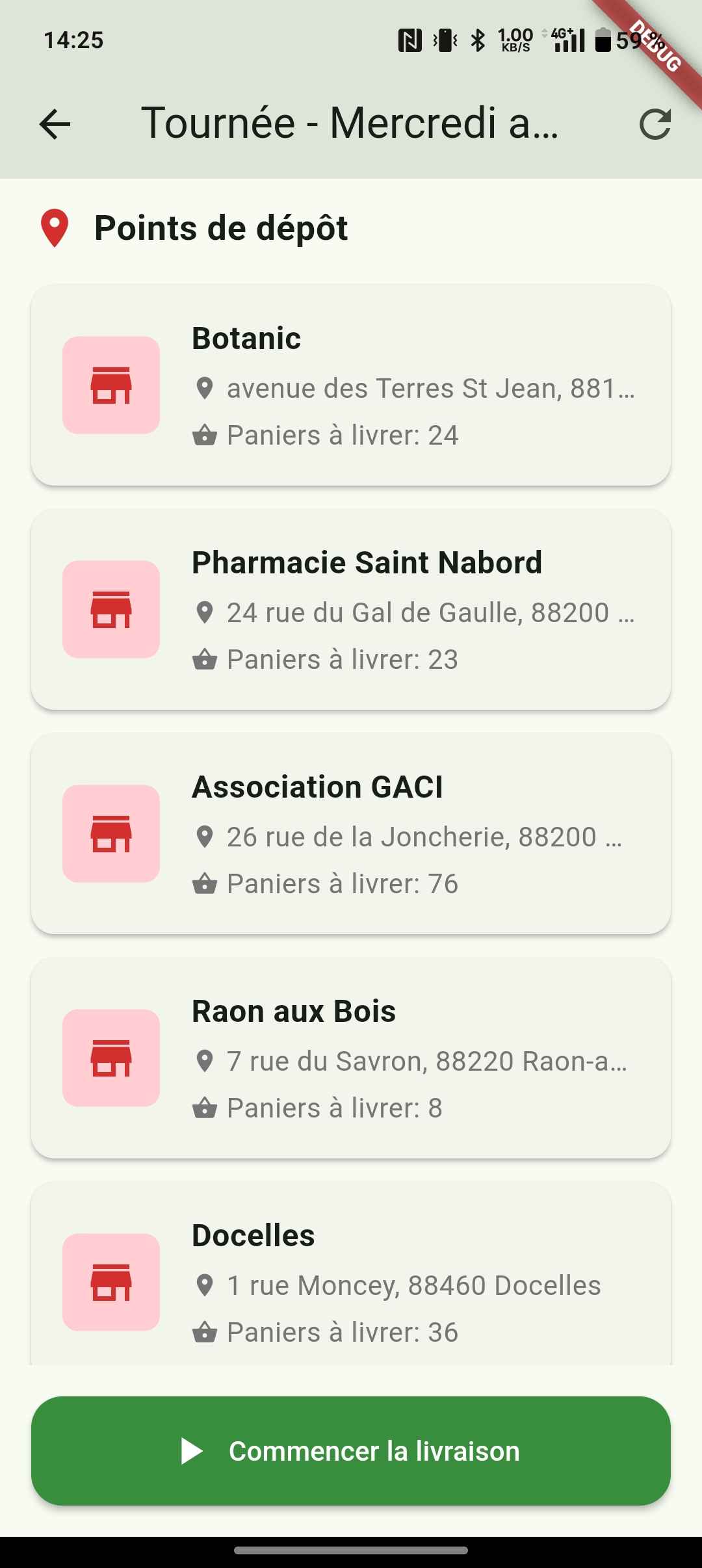Select Raon aux Bois depot title
This screenshot has width=702, height=1568.
coord(294,1011)
